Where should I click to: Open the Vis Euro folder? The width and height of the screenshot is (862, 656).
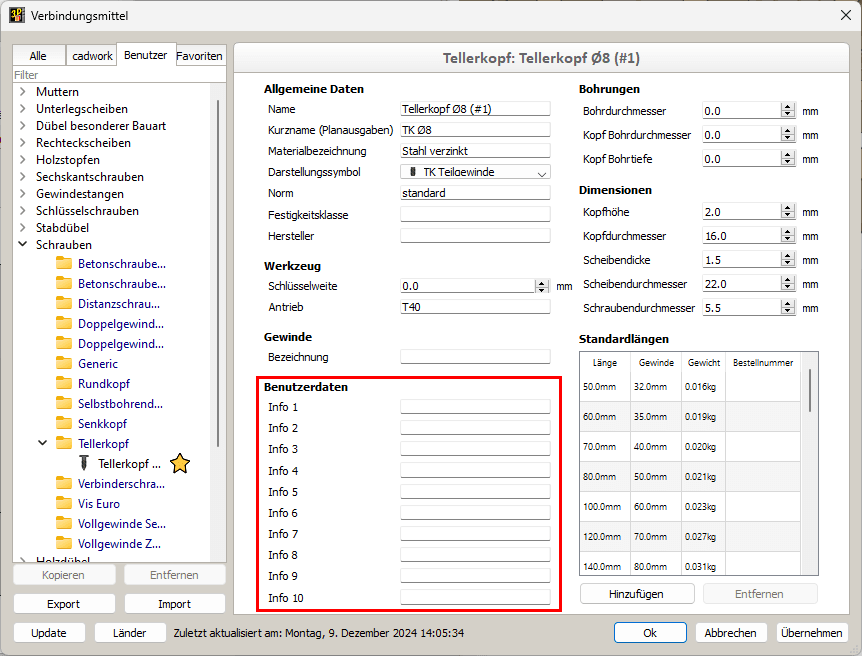coord(98,504)
